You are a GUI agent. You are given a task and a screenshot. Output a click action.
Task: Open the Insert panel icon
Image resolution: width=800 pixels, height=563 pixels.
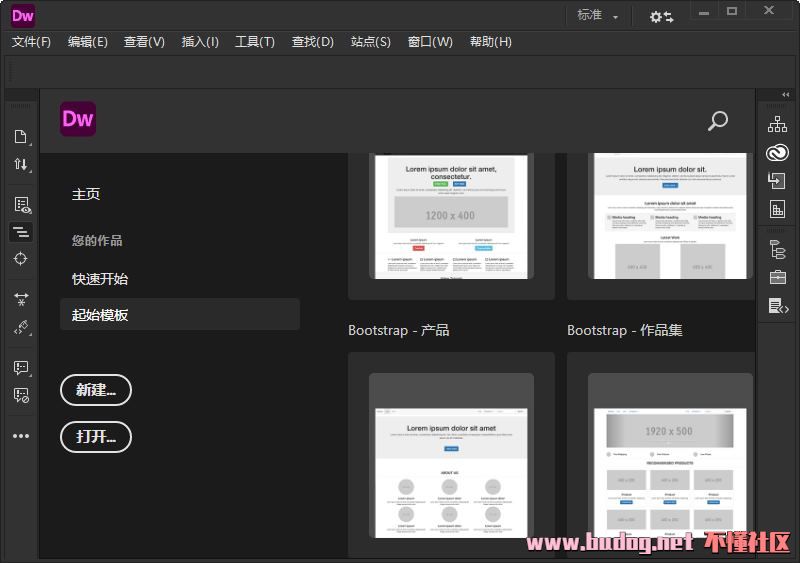click(777, 181)
